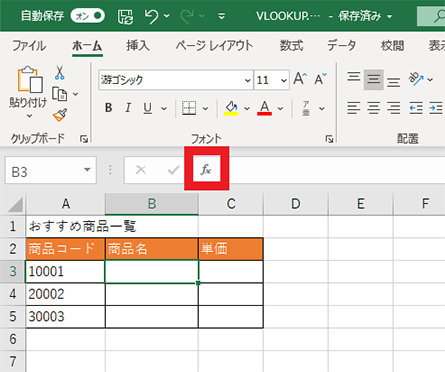445x372 pixels.
Task: Open the Copy options dropdown arrow
Action: coord(76,94)
